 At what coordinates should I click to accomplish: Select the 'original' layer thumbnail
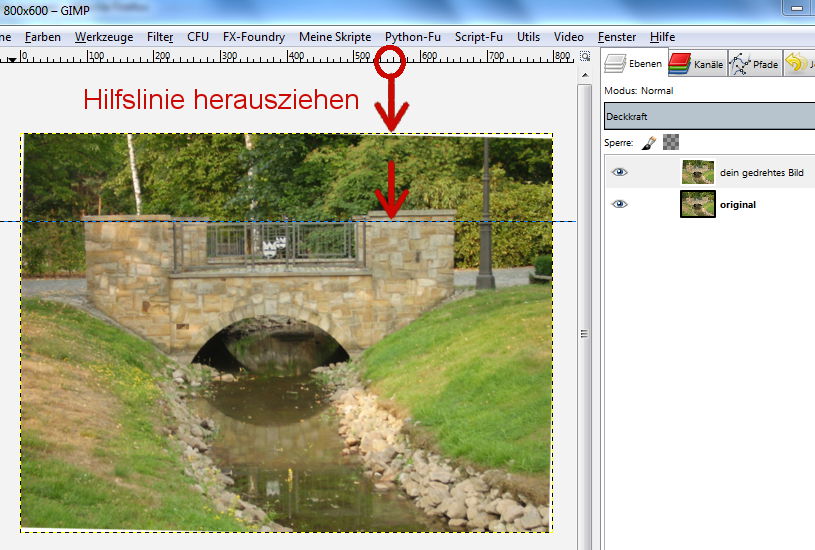tap(697, 204)
